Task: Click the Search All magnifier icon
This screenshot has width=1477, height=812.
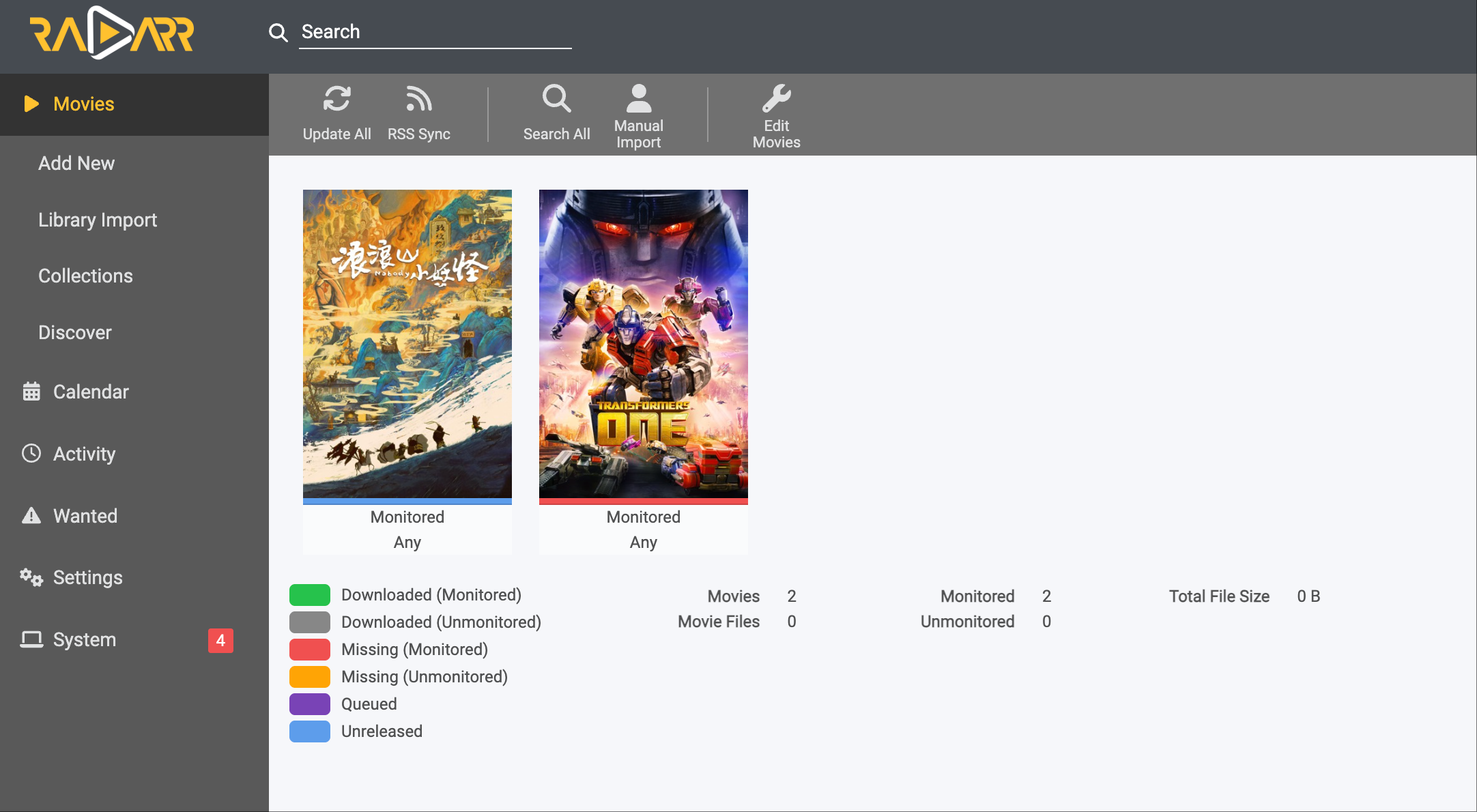Action: pyautogui.click(x=557, y=99)
